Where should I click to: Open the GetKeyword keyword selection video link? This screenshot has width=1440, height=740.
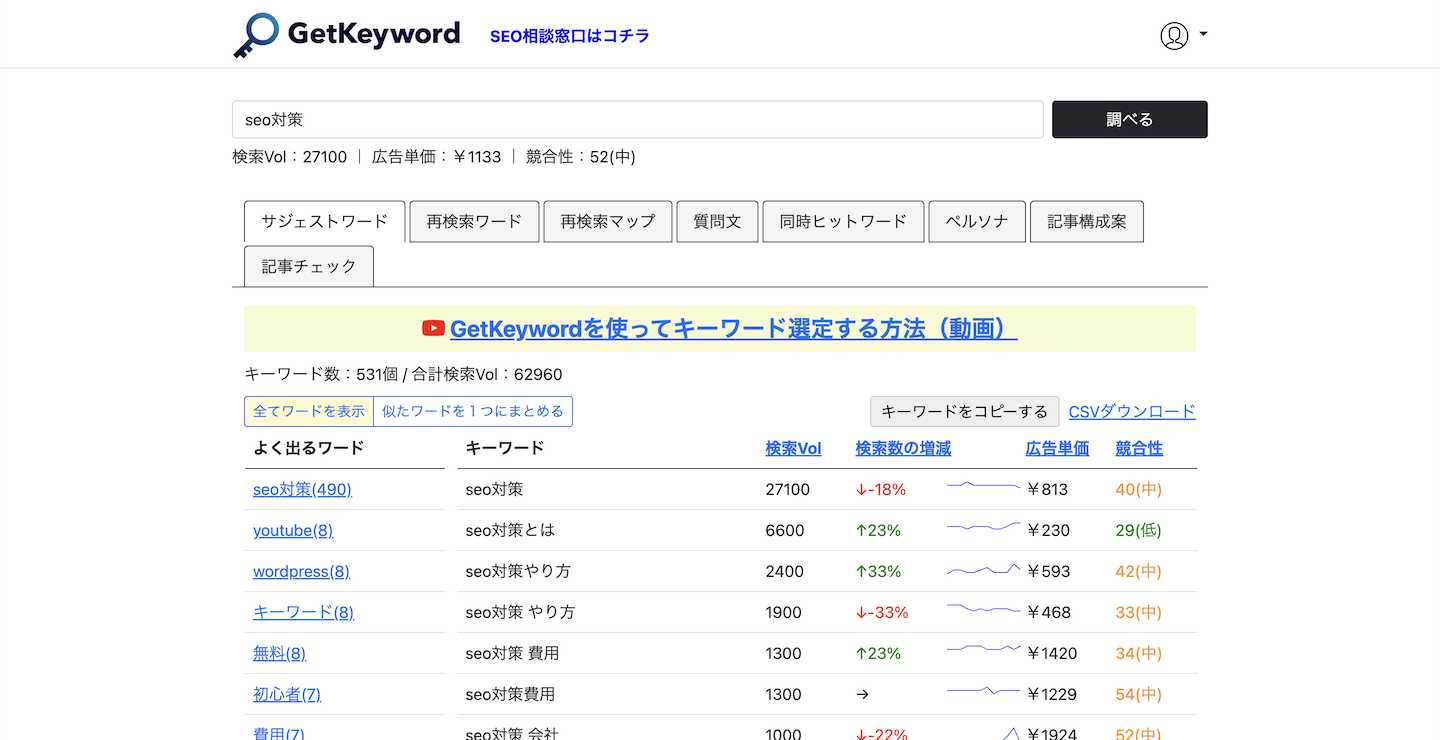[x=734, y=329]
